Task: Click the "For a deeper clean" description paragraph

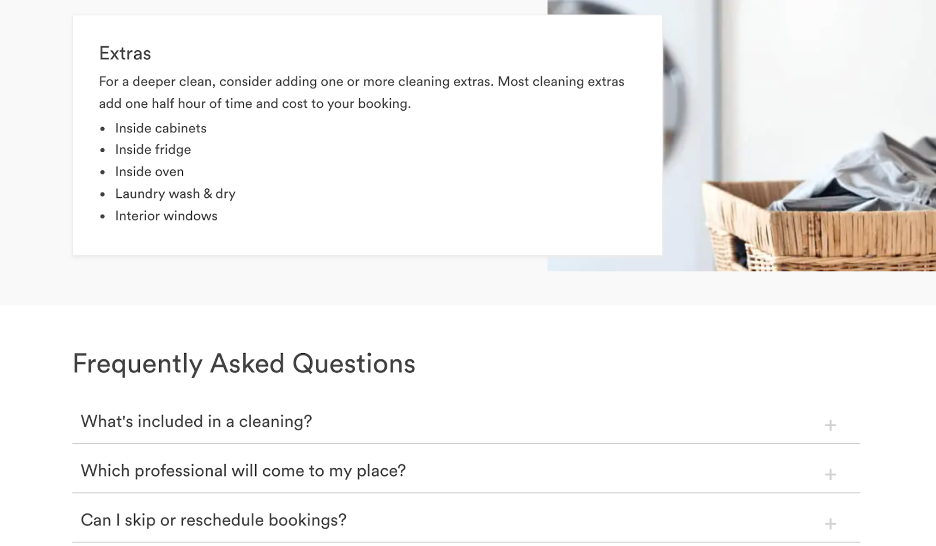Action: (x=361, y=92)
